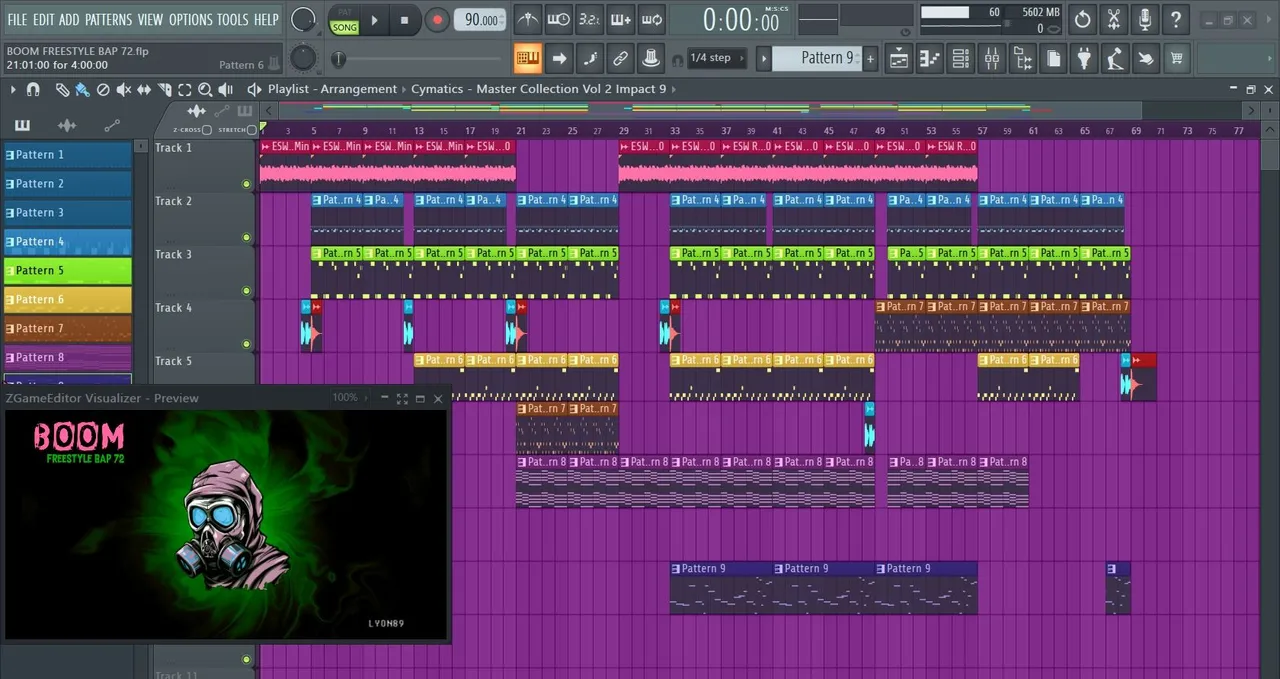This screenshot has height=679, width=1280.
Task: Open audio editor scissors icon
Action: pyautogui.click(x=1113, y=19)
